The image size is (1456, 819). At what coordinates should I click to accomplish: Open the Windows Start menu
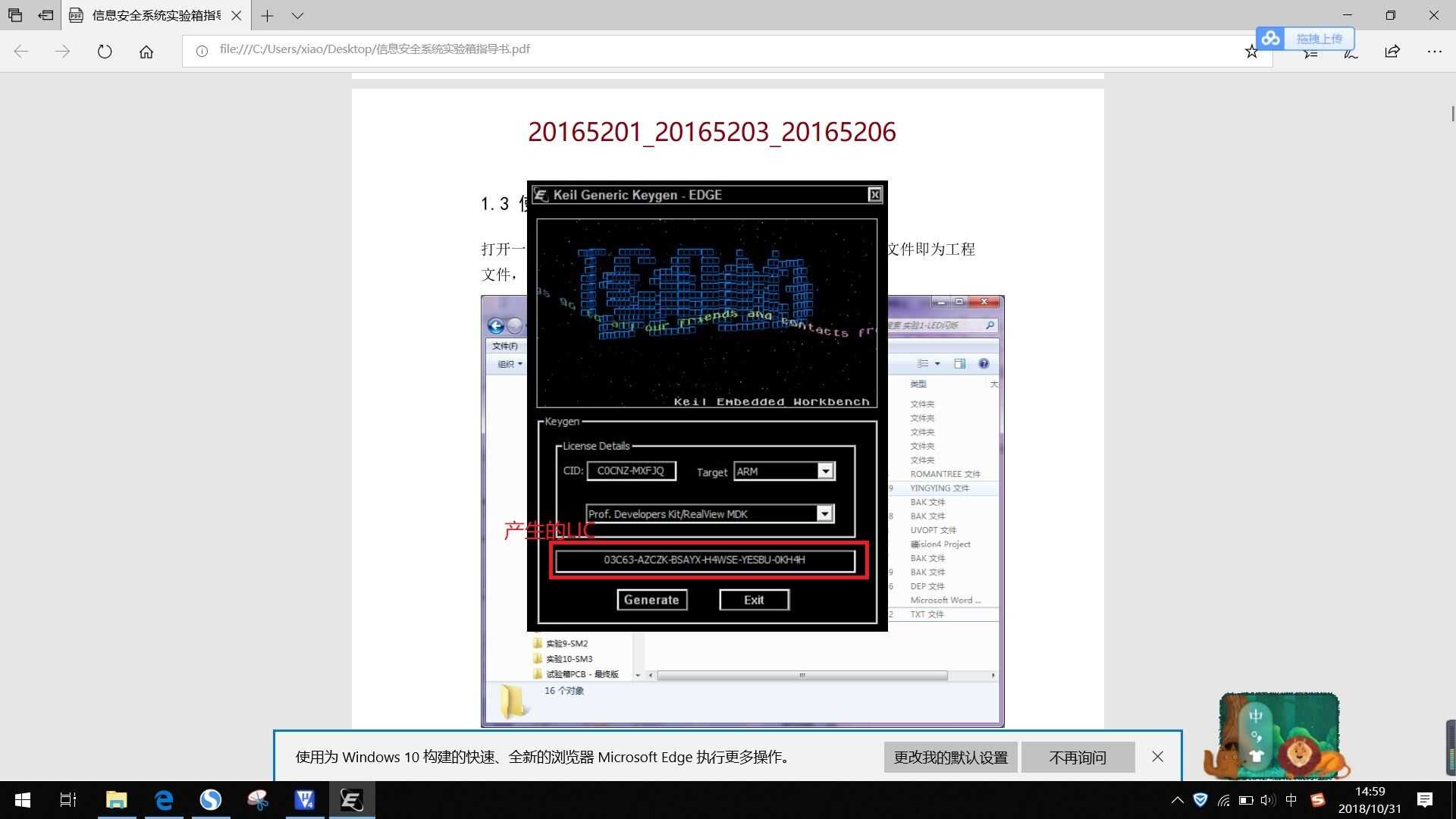point(23,800)
